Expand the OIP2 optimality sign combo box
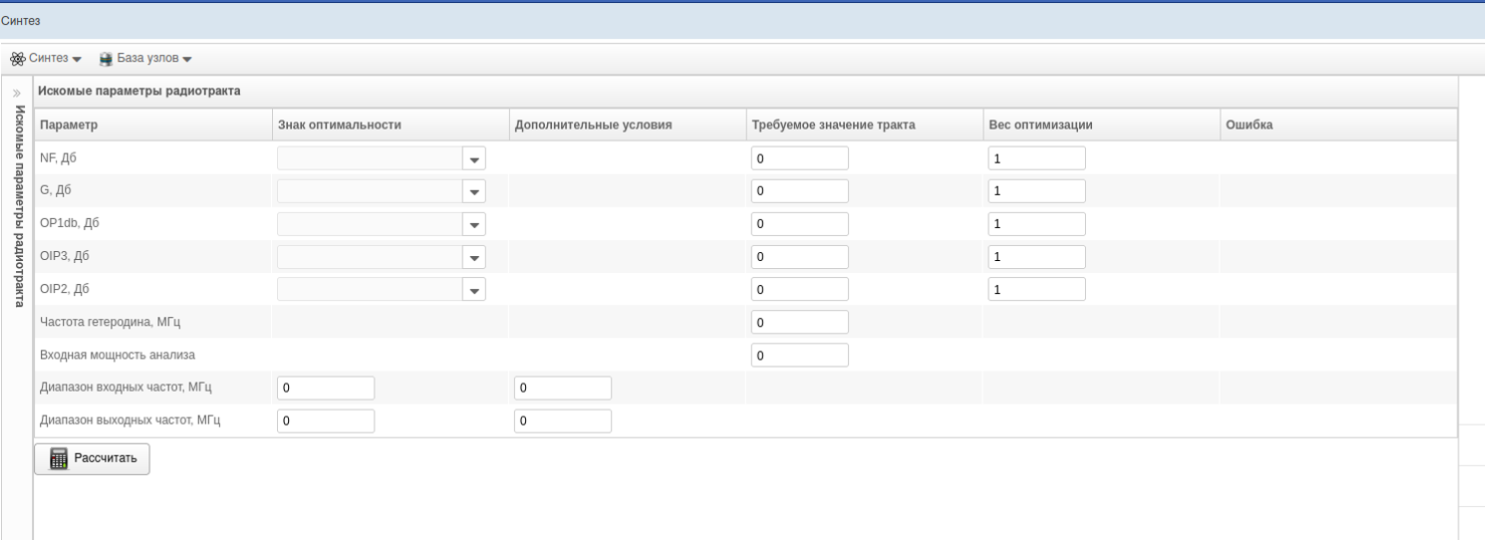Screen dimensions: 1485x540 (474, 291)
